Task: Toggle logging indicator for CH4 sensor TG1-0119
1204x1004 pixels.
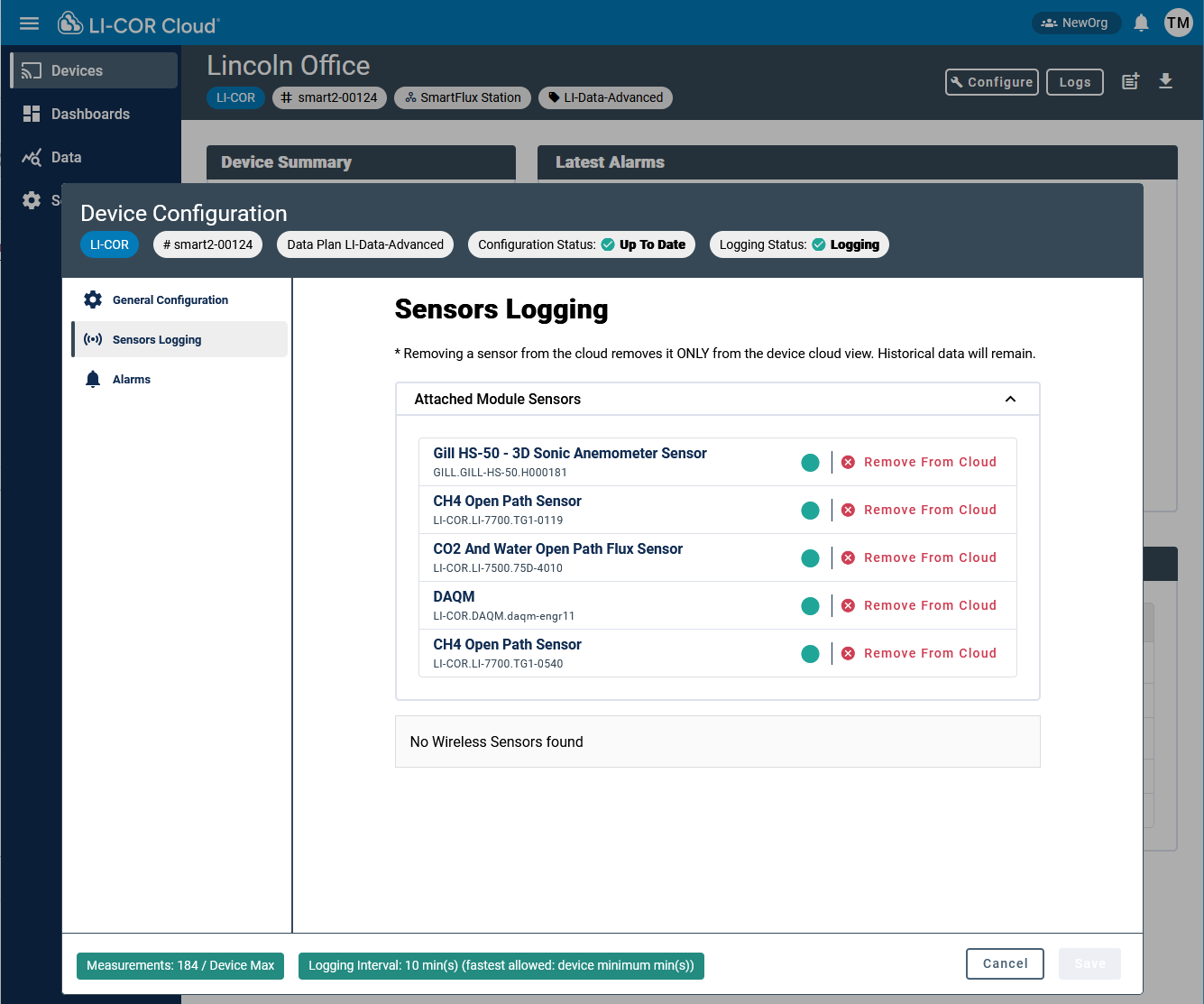Action: click(810, 511)
